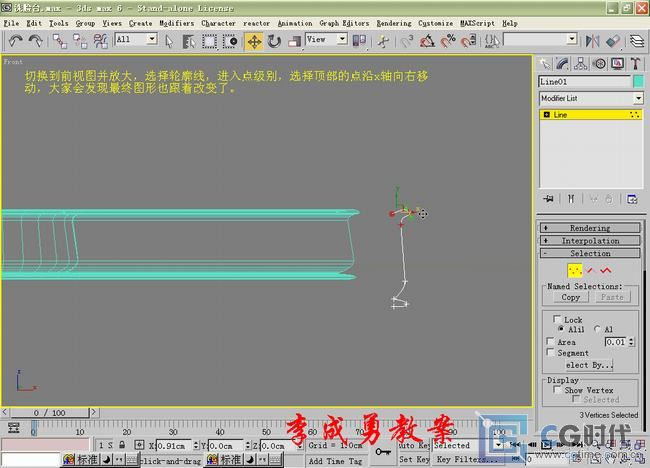
Task: Expand the Interpolation rollout
Action: tap(590, 240)
